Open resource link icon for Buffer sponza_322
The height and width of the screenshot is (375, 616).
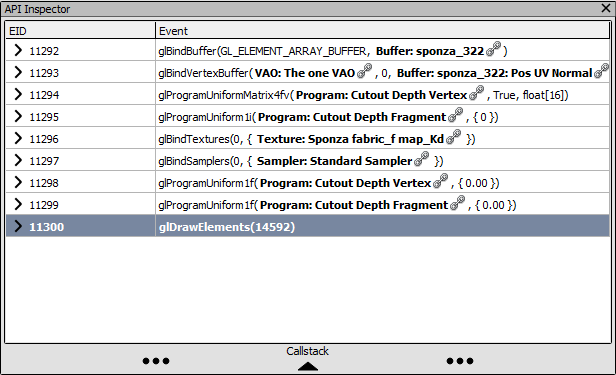(x=493, y=49)
